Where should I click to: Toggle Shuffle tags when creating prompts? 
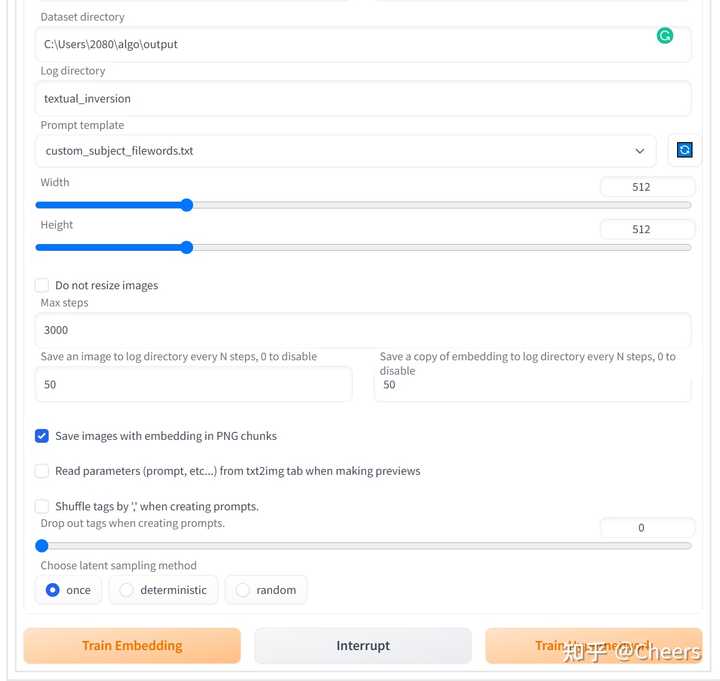click(x=42, y=506)
